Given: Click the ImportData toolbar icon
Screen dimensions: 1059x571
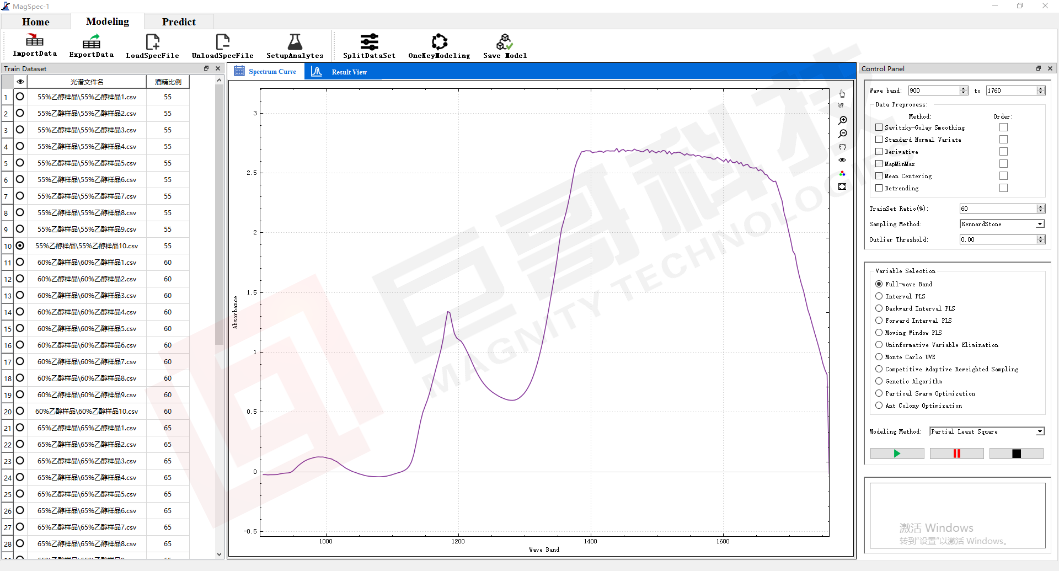Looking at the screenshot, I should (34, 41).
